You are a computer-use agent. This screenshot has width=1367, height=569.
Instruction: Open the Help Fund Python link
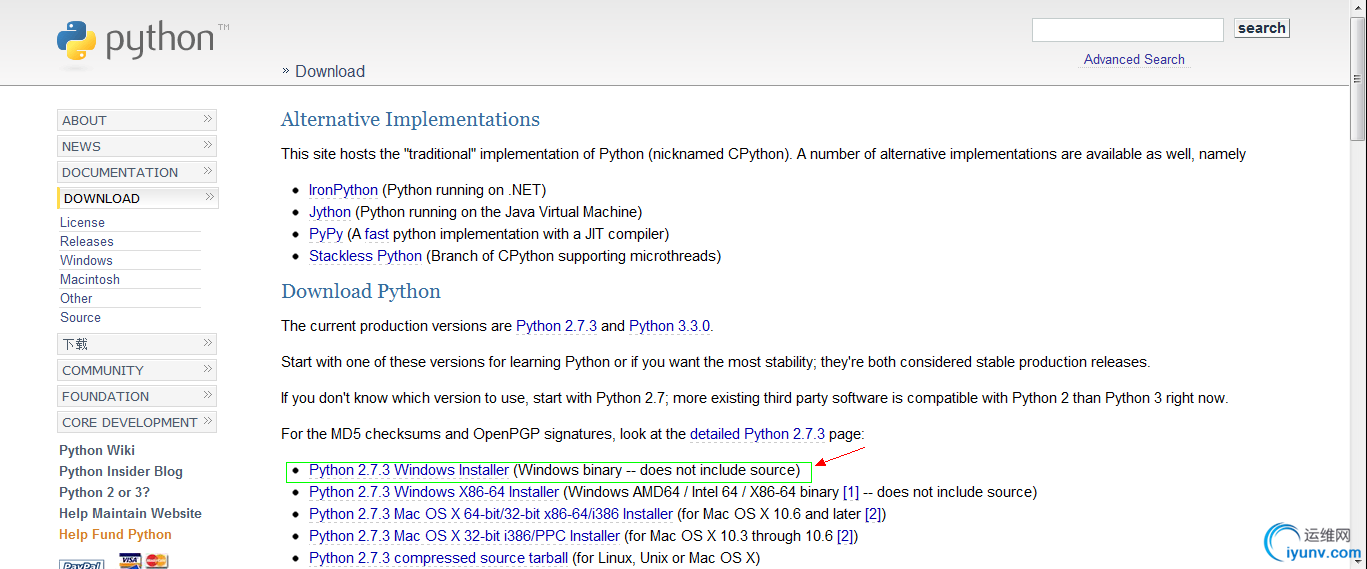click(115, 534)
